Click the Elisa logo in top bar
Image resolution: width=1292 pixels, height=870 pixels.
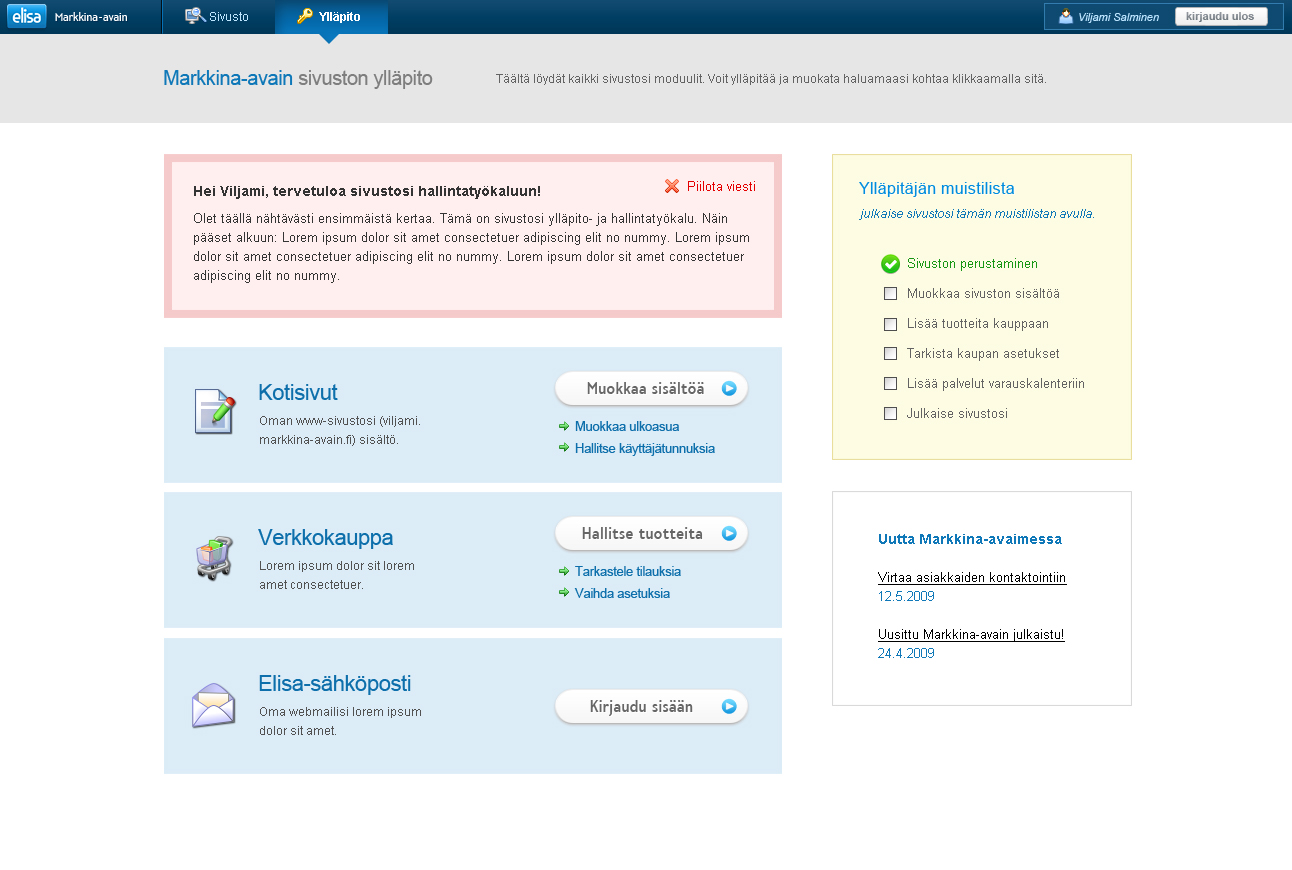[27, 16]
